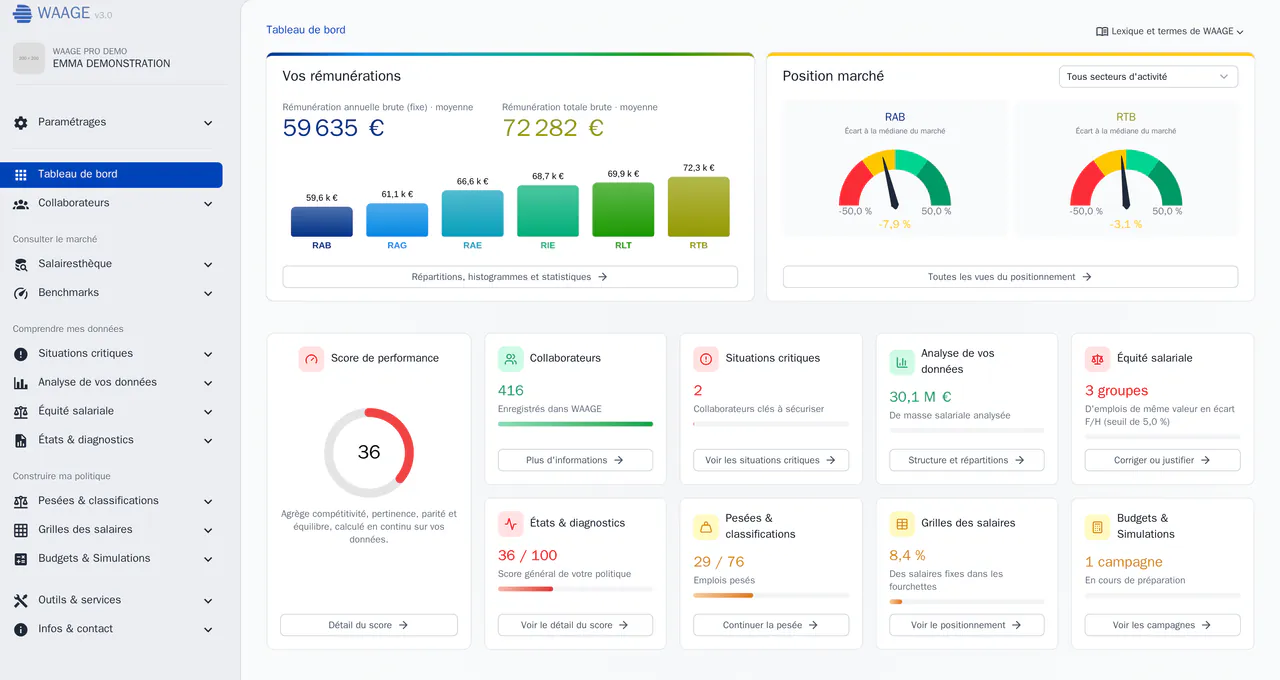This screenshot has width=1280, height=680.
Task: Open Toutes les vues du positionnement
Action: pos(1010,277)
